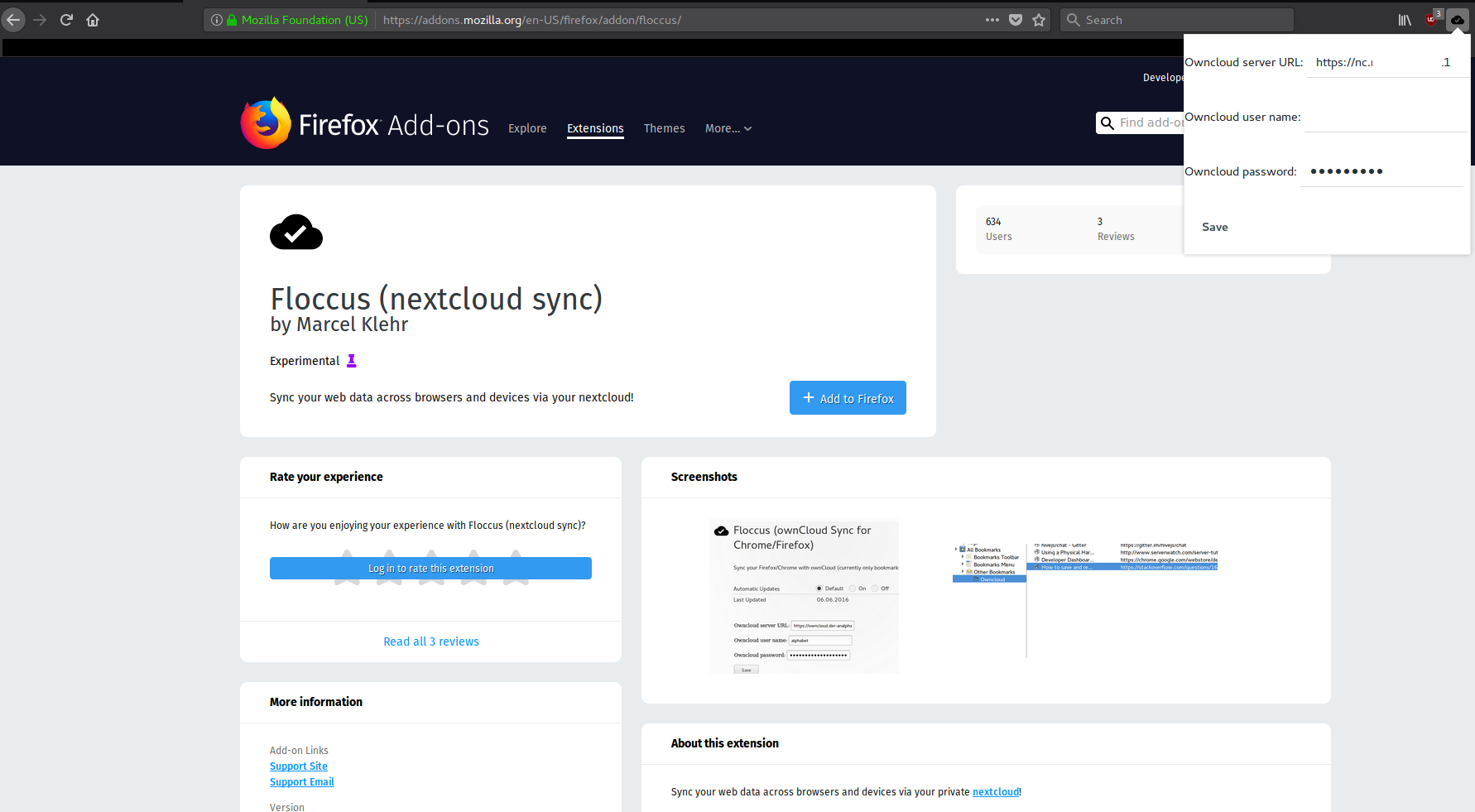Screen dimensions: 1475x812
Task: Click the Marcel Klehr author name
Action: [x=352, y=324]
